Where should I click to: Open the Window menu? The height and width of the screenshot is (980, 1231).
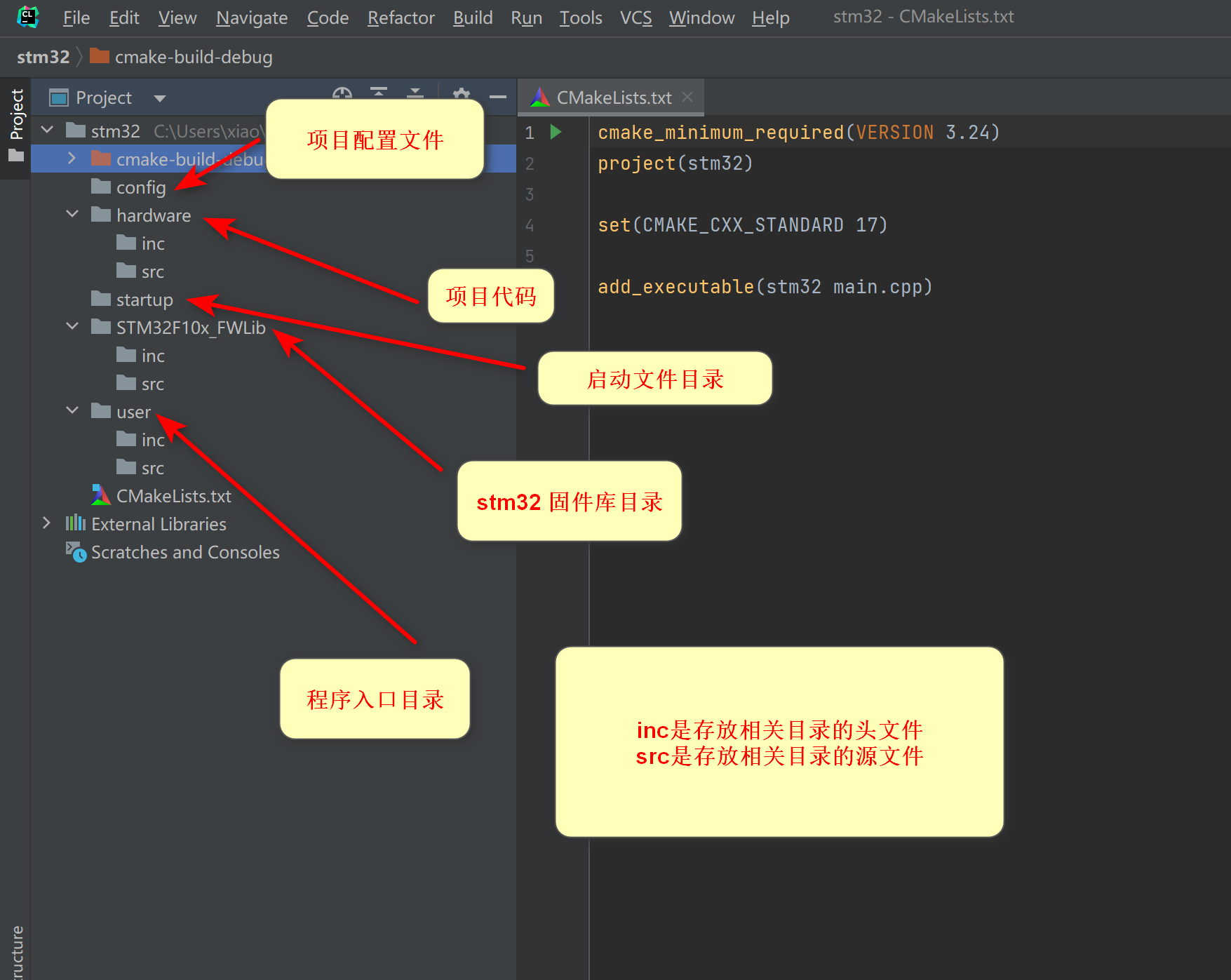pos(701,18)
